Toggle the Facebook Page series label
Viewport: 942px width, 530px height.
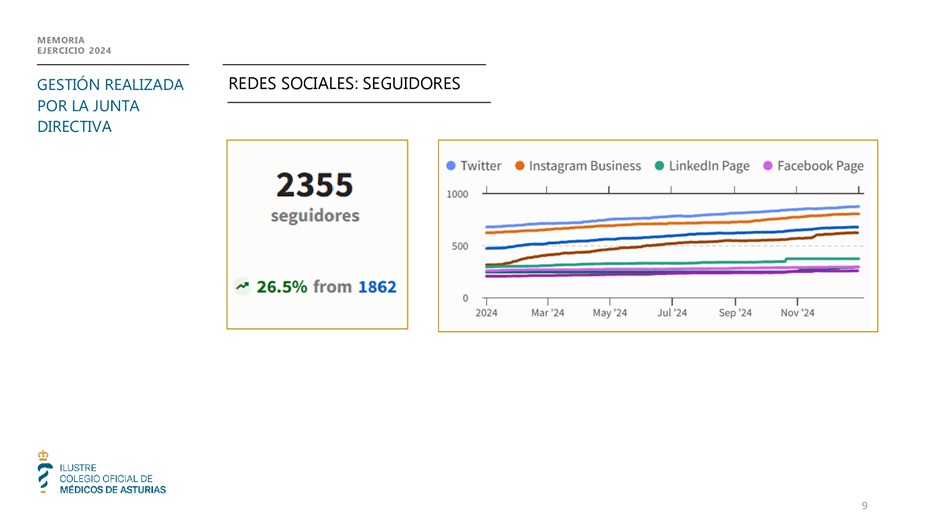820,166
